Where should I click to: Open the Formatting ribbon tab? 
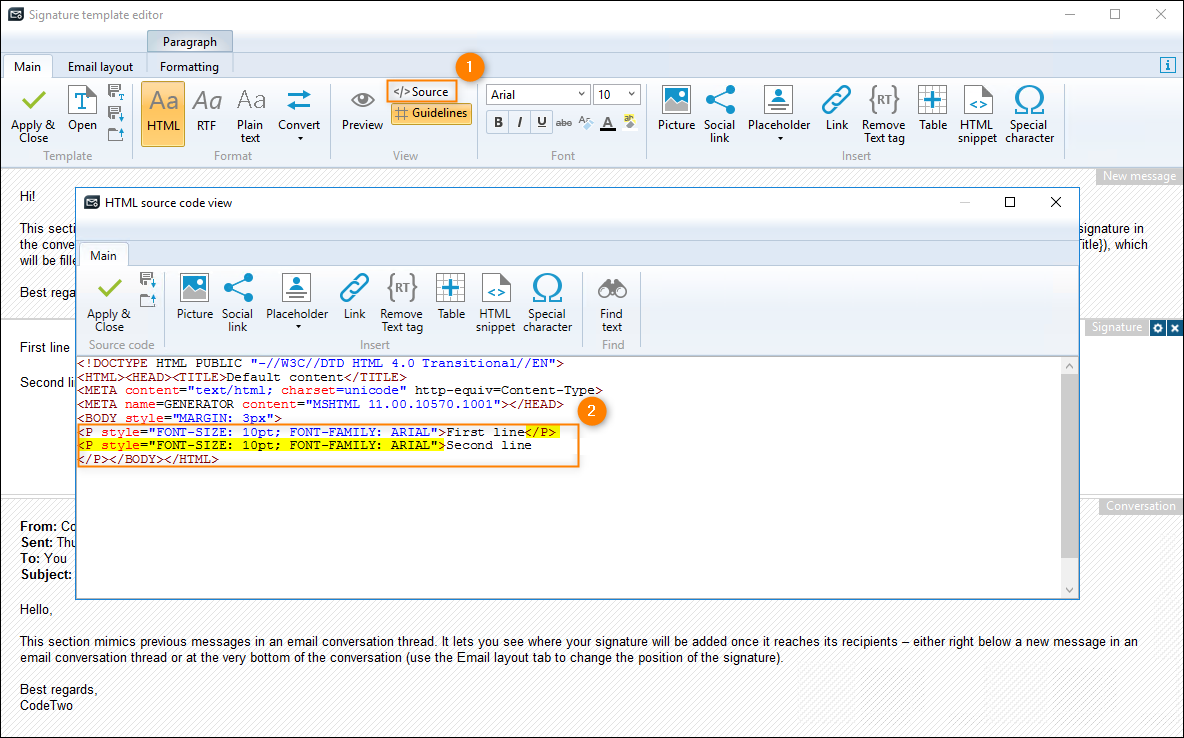pyautogui.click(x=189, y=66)
